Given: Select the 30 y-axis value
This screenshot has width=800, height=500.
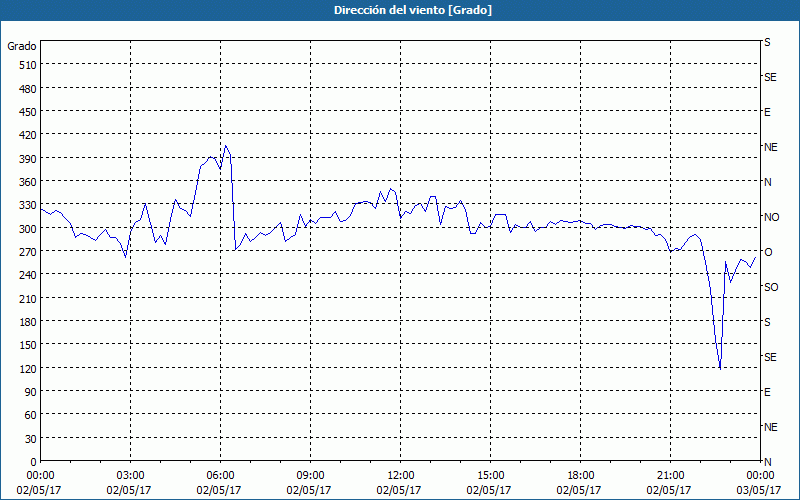Looking at the screenshot, I should click(x=31, y=439).
